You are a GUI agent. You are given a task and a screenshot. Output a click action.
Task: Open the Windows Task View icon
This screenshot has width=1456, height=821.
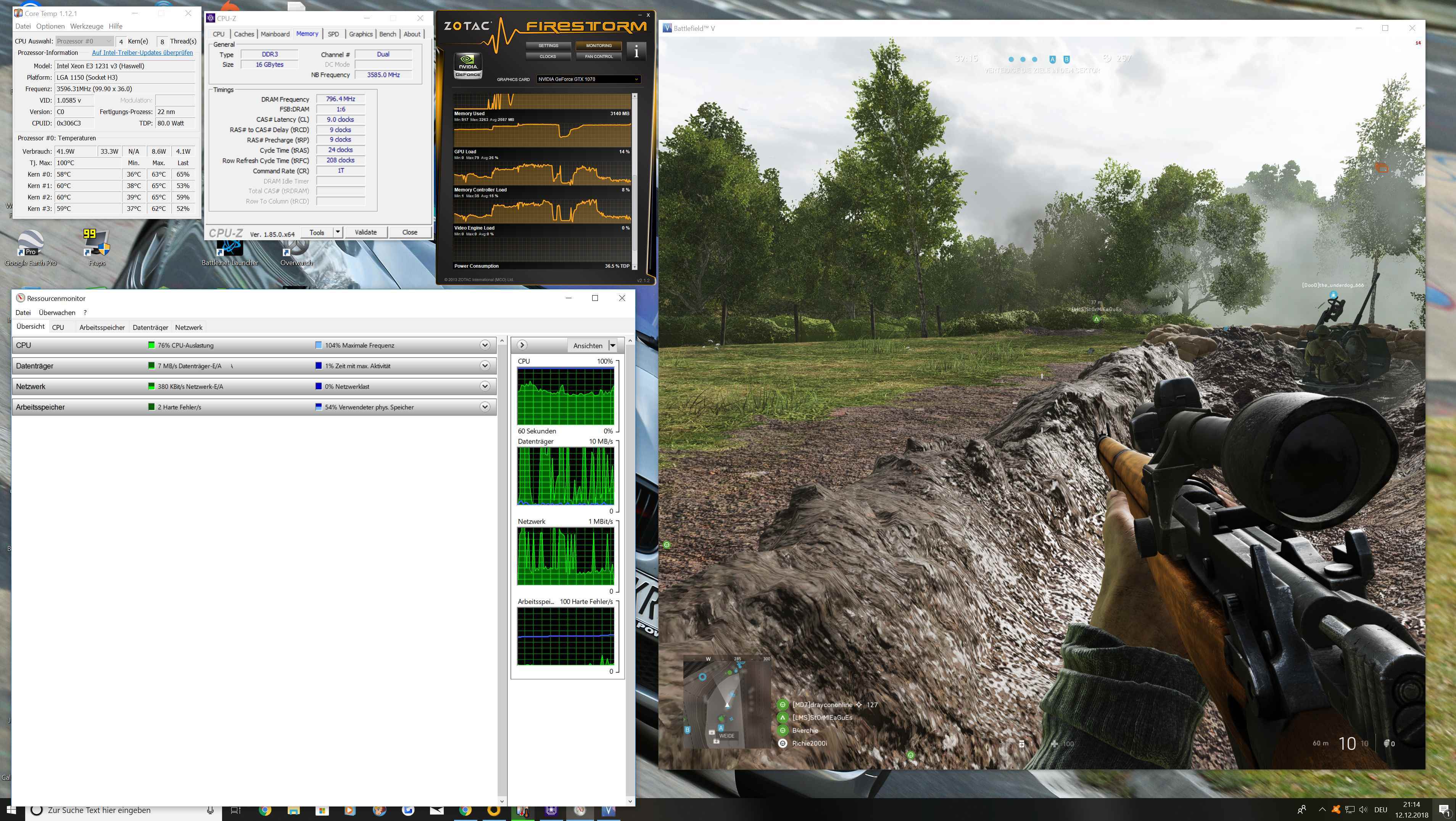click(x=236, y=810)
